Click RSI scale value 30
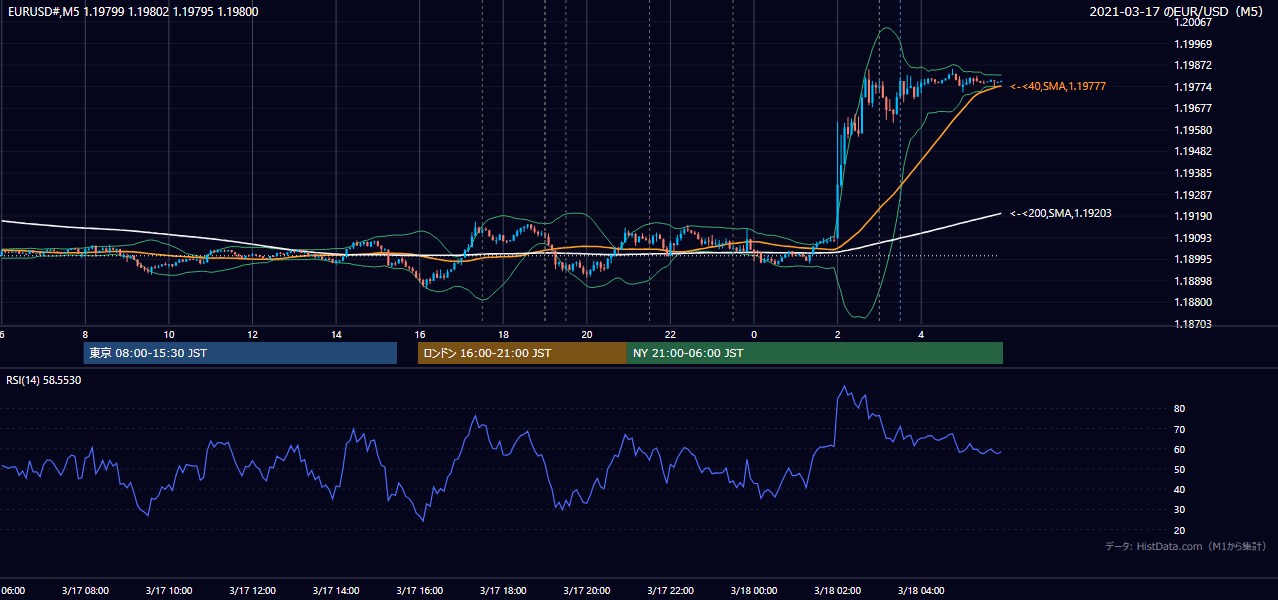This screenshot has width=1278, height=600. pyautogui.click(x=1180, y=509)
